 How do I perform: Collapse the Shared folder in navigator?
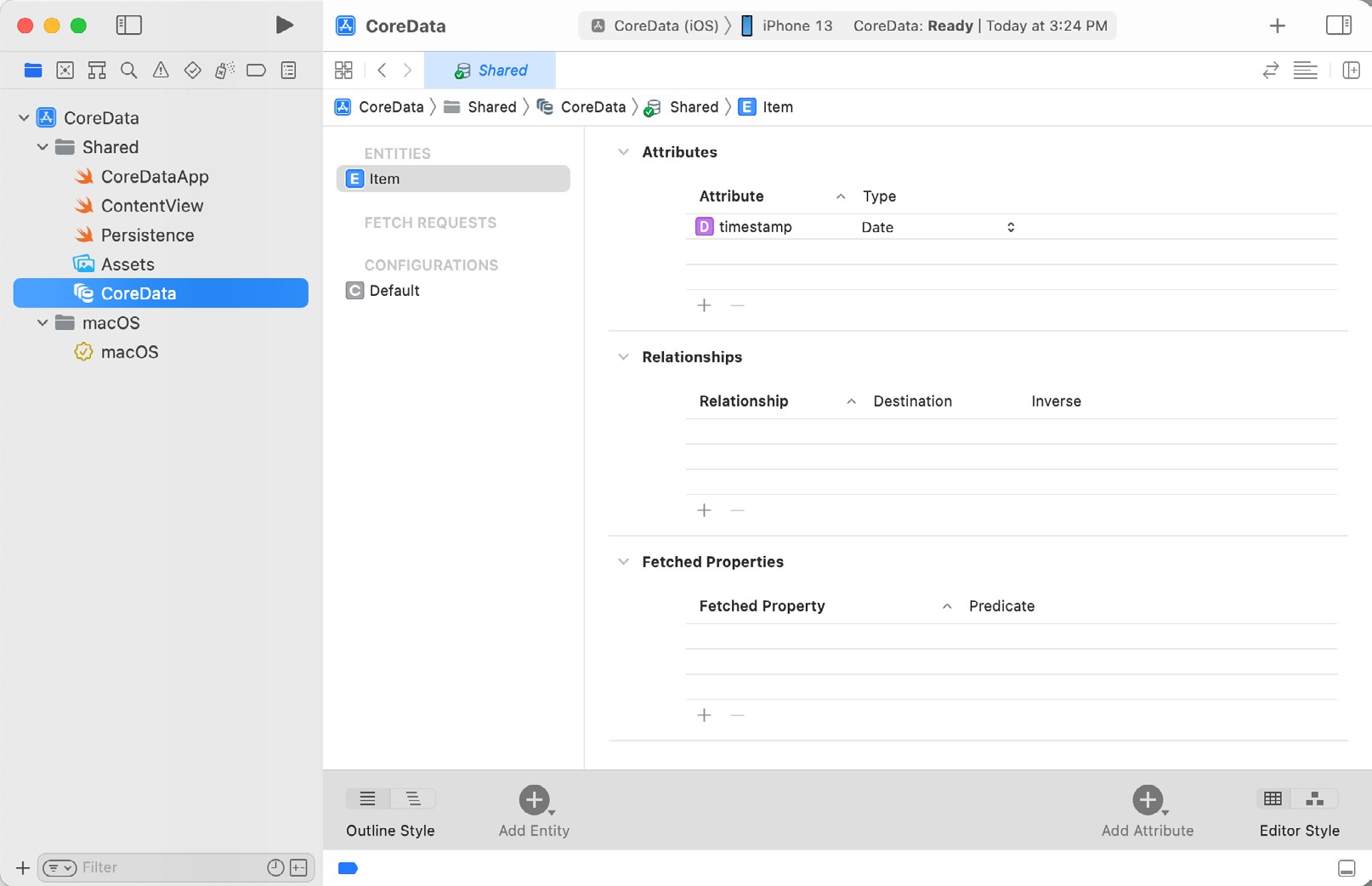[43, 147]
